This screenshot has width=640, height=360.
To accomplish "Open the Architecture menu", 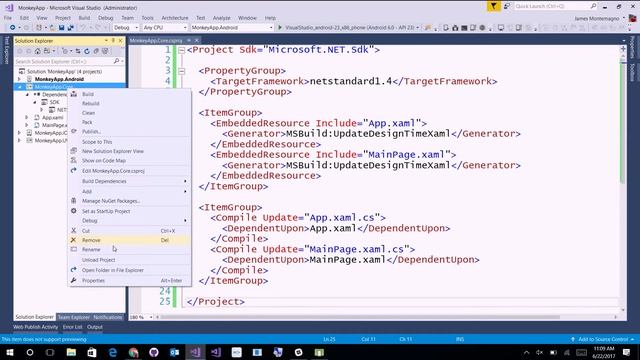I will pyautogui.click(x=175, y=18).
